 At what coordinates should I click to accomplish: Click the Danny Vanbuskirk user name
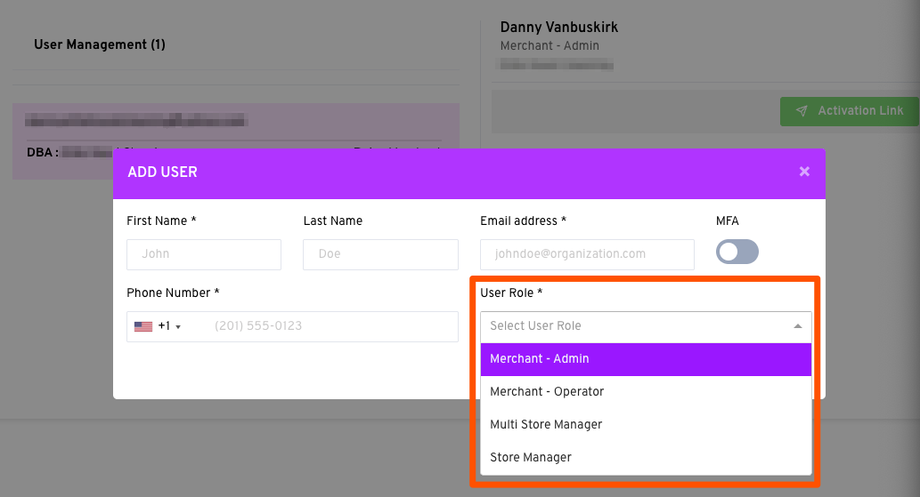click(x=559, y=27)
